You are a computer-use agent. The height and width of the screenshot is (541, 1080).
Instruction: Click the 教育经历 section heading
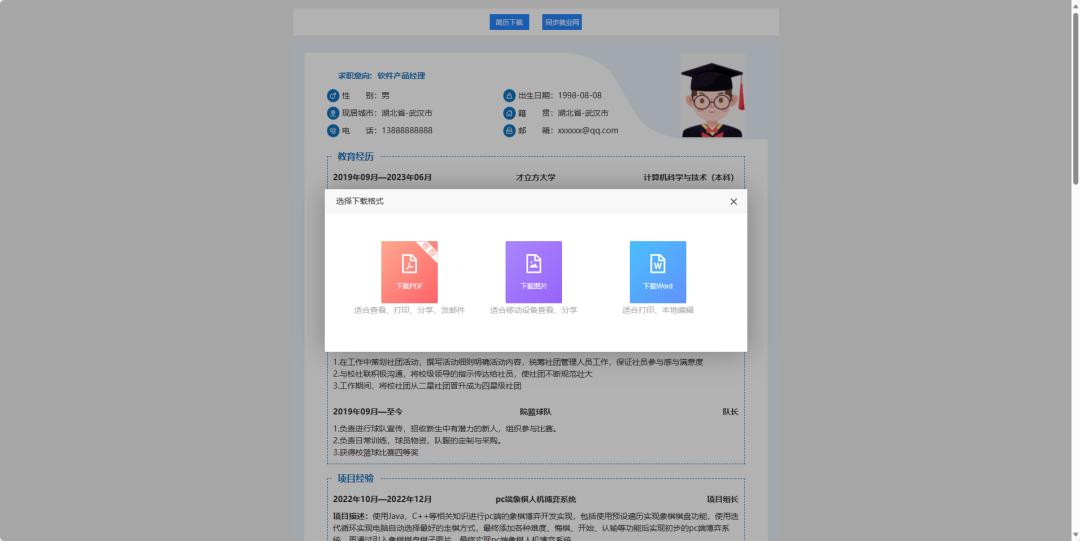(x=355, y=157)
